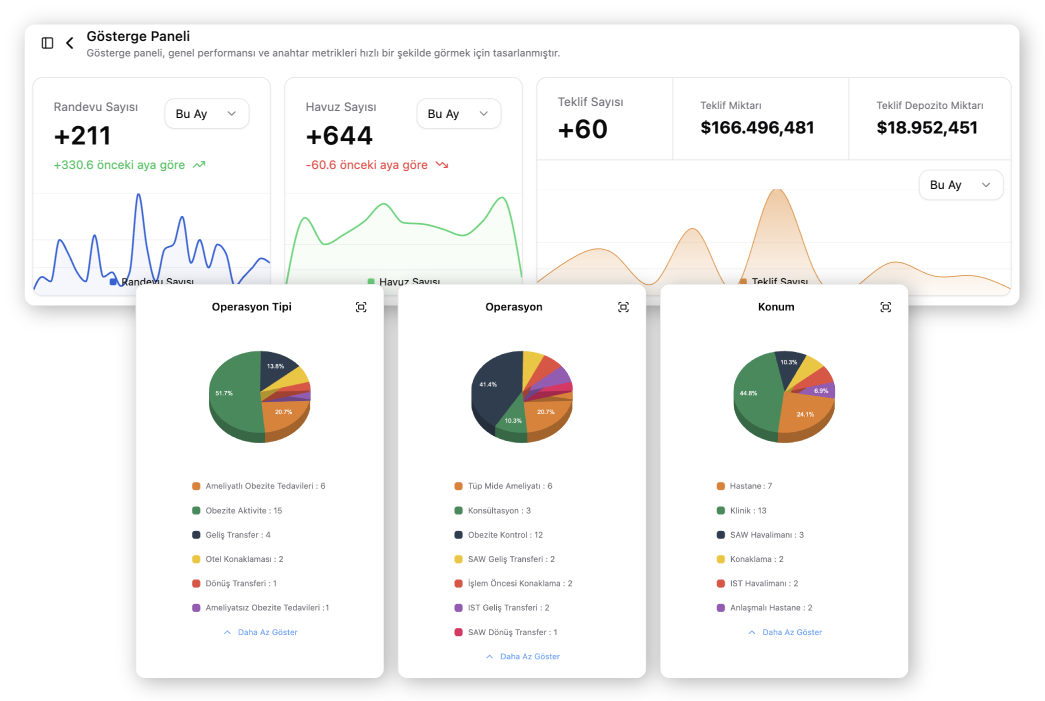The height and width of the screenshot is (701, 1045).
Task: Toggle the Obezite Kontrol legend entry
Action: (x=504, y=535)
